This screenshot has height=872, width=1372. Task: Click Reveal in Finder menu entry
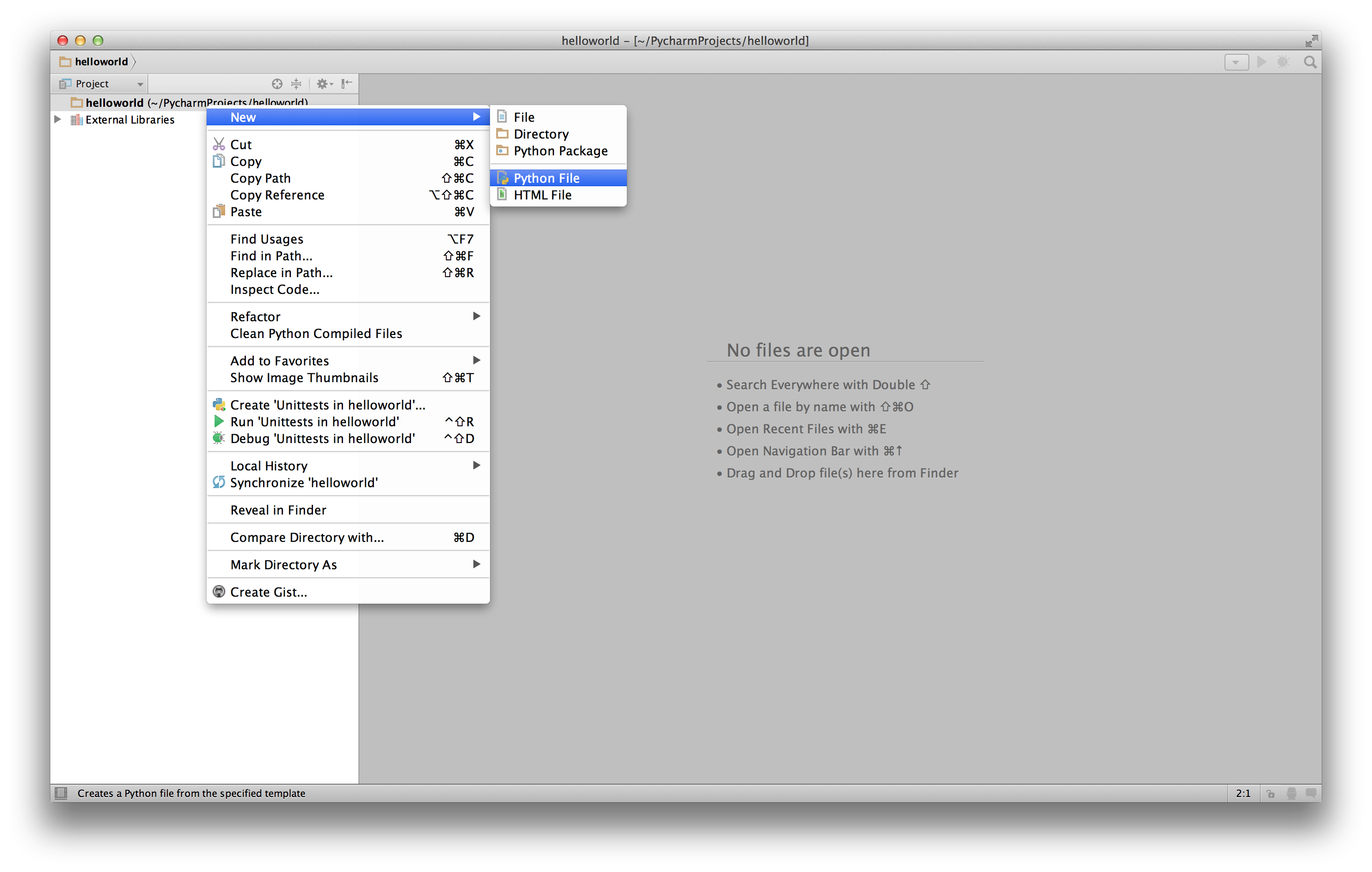click(278, 510)
